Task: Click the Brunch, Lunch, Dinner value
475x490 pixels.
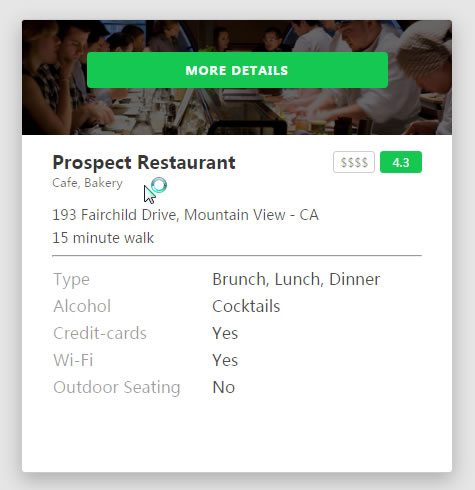Action: pyautogui.click(x=296, y=279)
